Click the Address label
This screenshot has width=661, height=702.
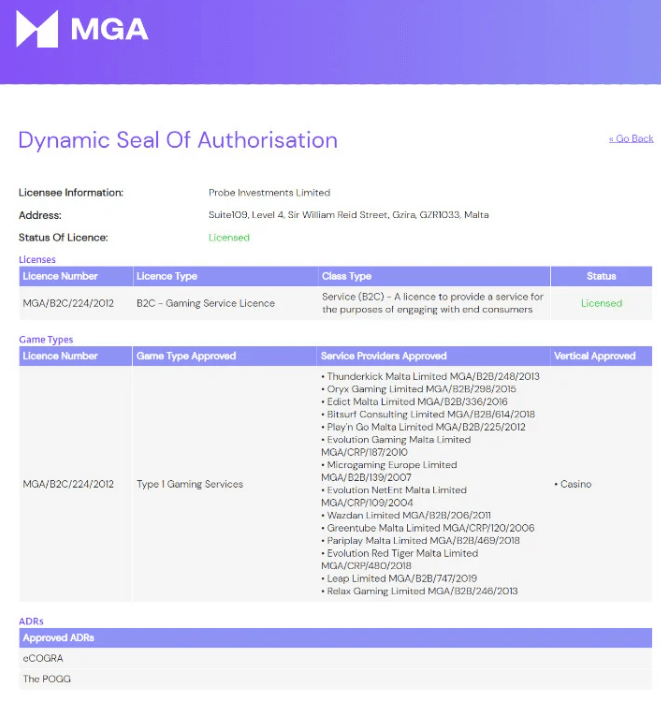(x=40, y=215)
